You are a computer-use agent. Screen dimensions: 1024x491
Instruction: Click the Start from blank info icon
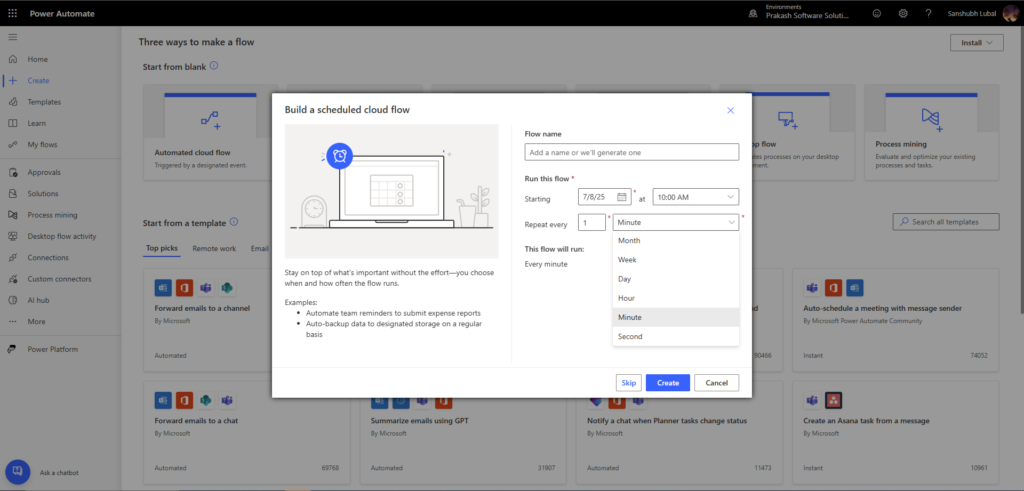click(x=214, y=66)
